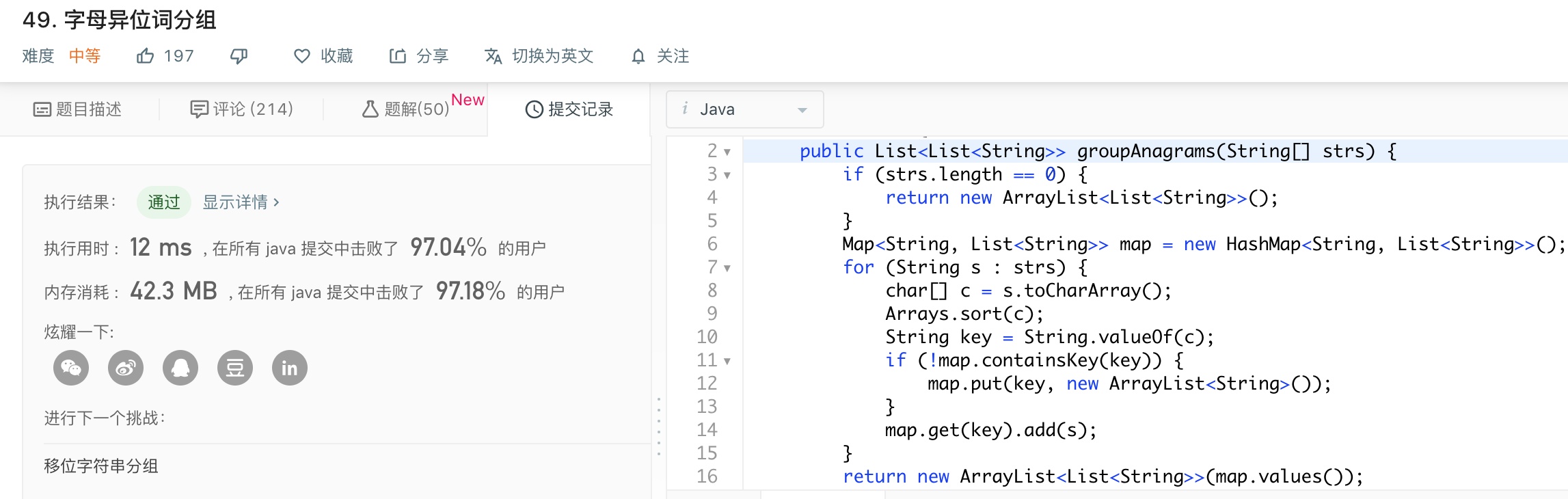Click the memory value 42.3 MB
Viewport: 1568px width, 499px height.
pos(174,291)
